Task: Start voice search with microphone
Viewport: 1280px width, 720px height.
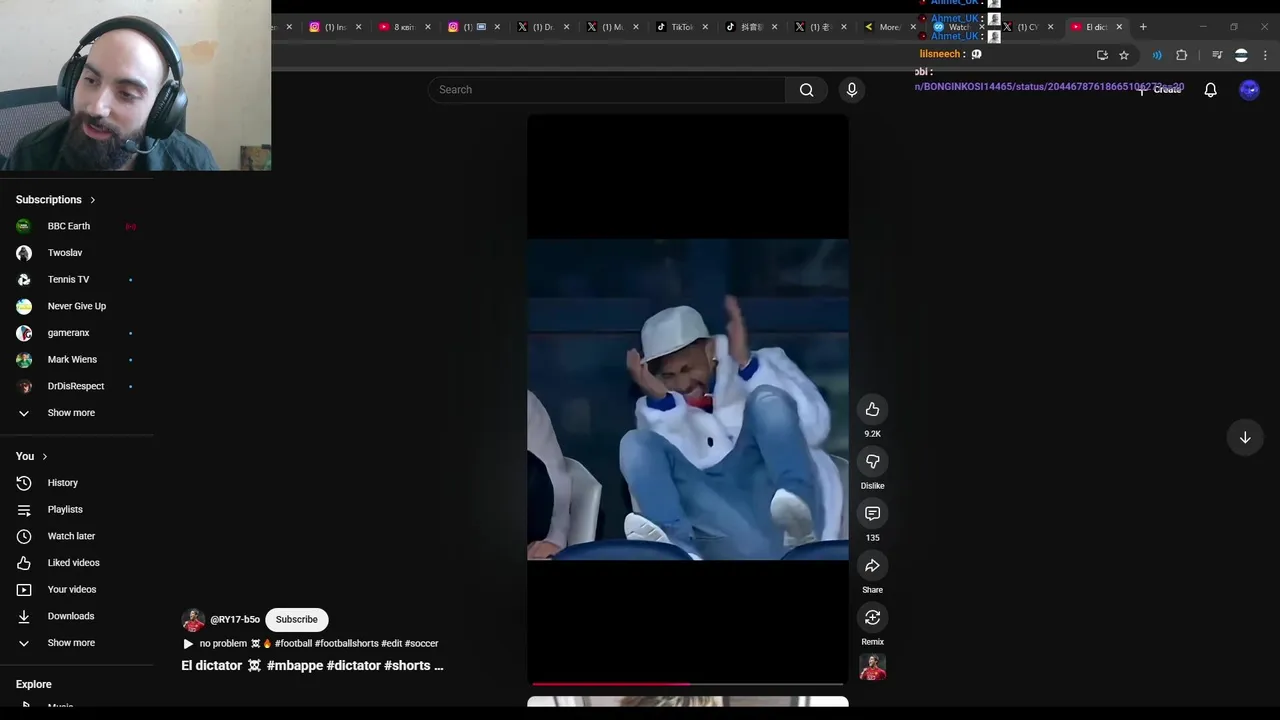Action: pos(852,90)
